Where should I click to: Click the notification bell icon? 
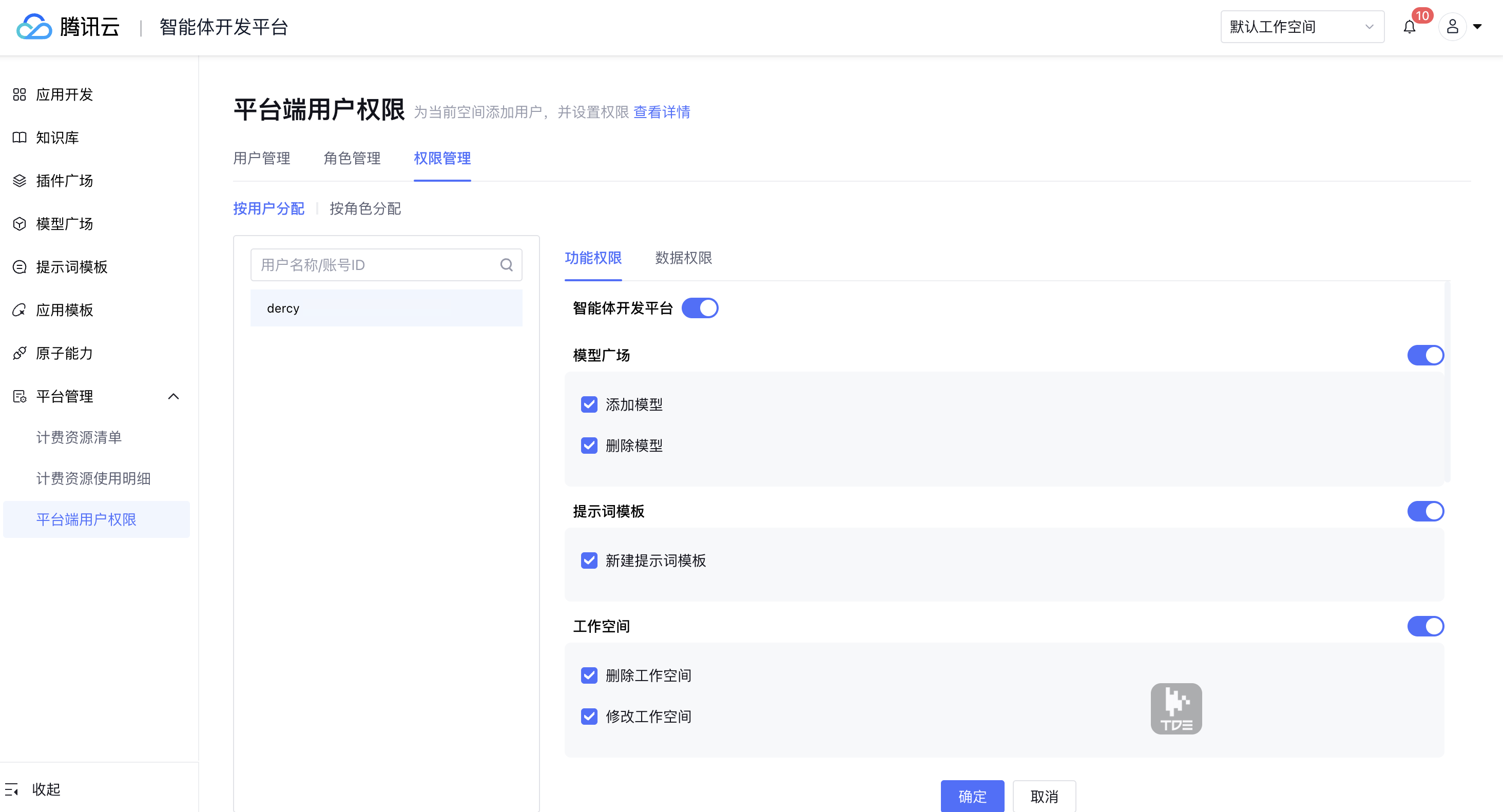[1409, 27]
